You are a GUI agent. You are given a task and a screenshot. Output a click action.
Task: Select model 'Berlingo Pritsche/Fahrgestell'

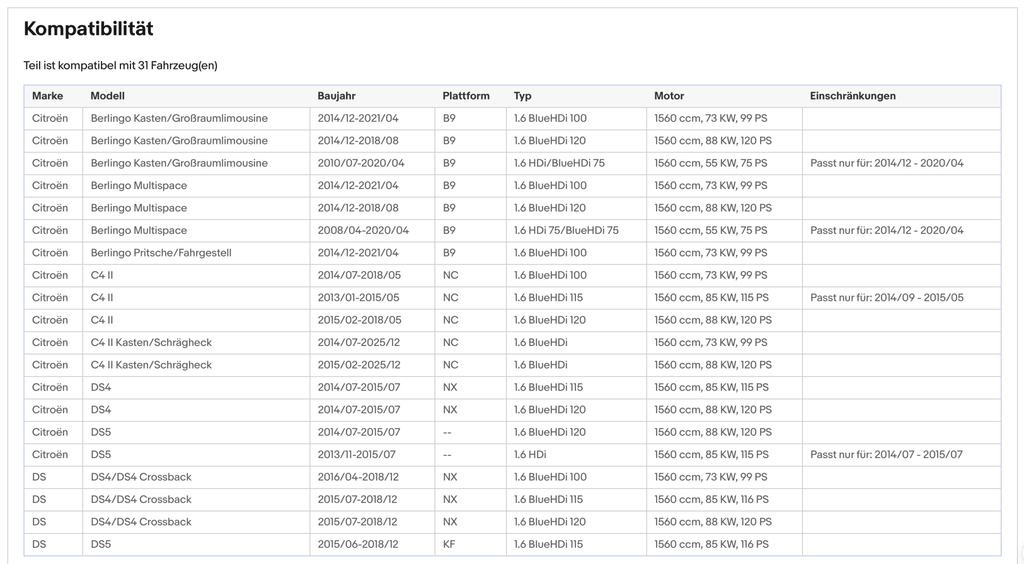point(161,253)
